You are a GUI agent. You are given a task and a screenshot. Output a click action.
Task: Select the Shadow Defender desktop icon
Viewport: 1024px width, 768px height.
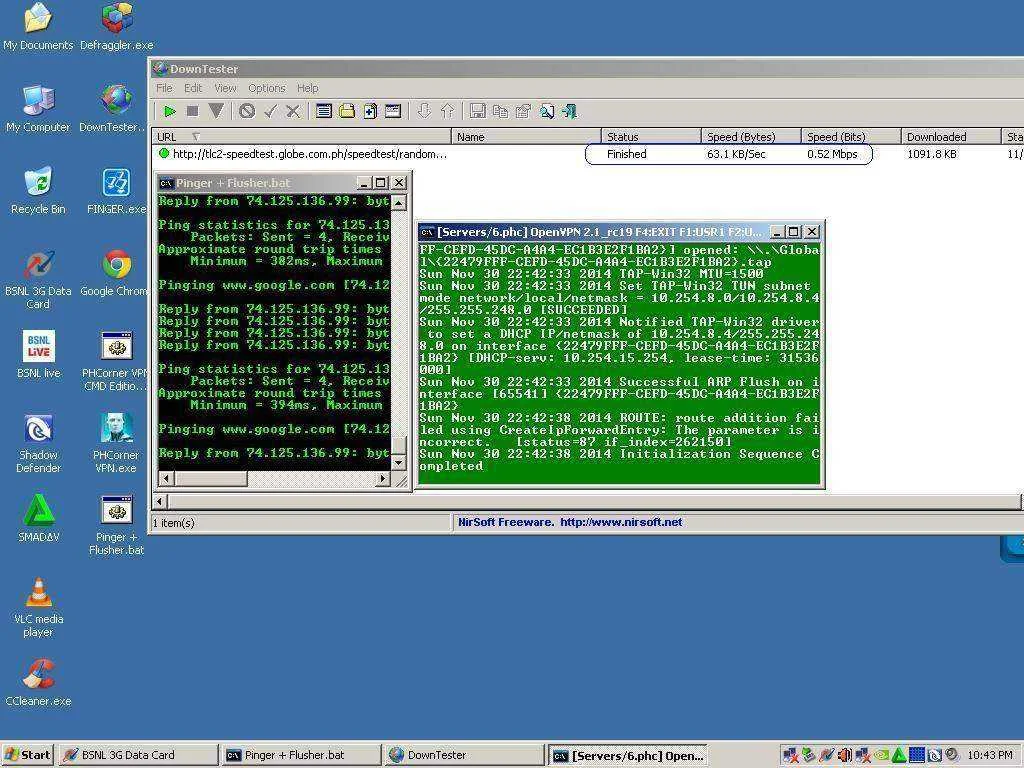pyautogui.click(x=38, y=443)
